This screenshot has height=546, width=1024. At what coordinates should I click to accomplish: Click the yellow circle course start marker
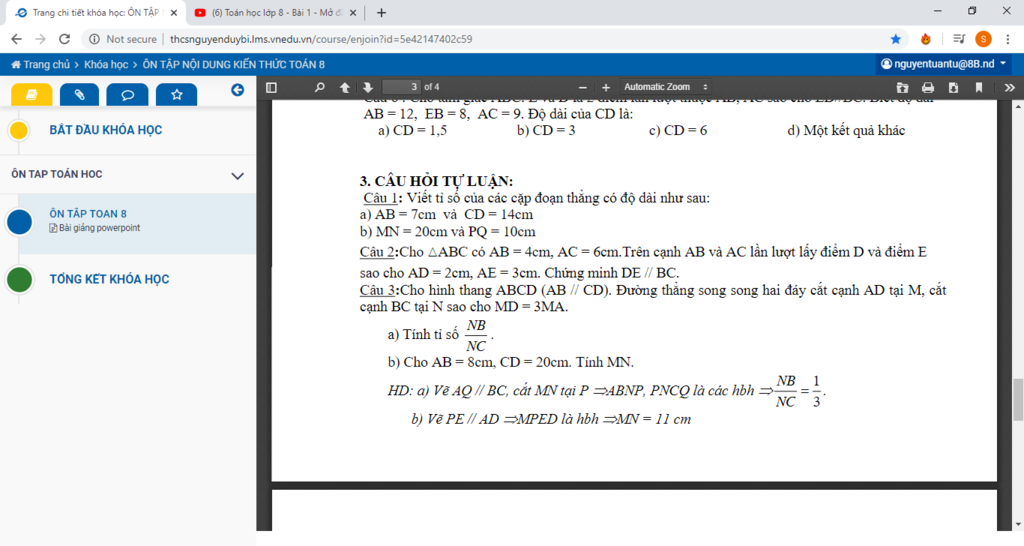click(x=19, y=131)
